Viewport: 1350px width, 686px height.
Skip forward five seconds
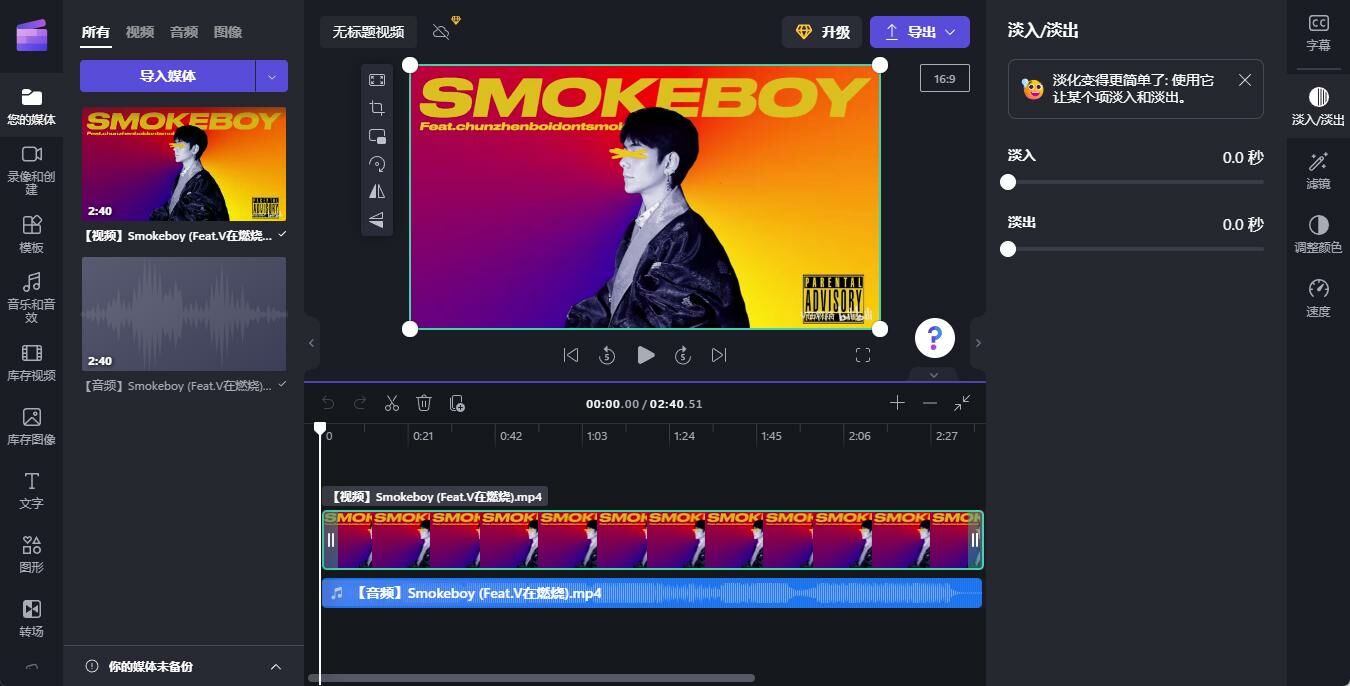pos(683,355)
